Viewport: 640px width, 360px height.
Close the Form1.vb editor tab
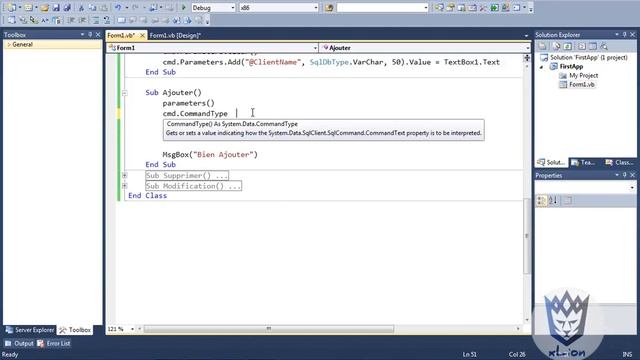click(142, 36)
